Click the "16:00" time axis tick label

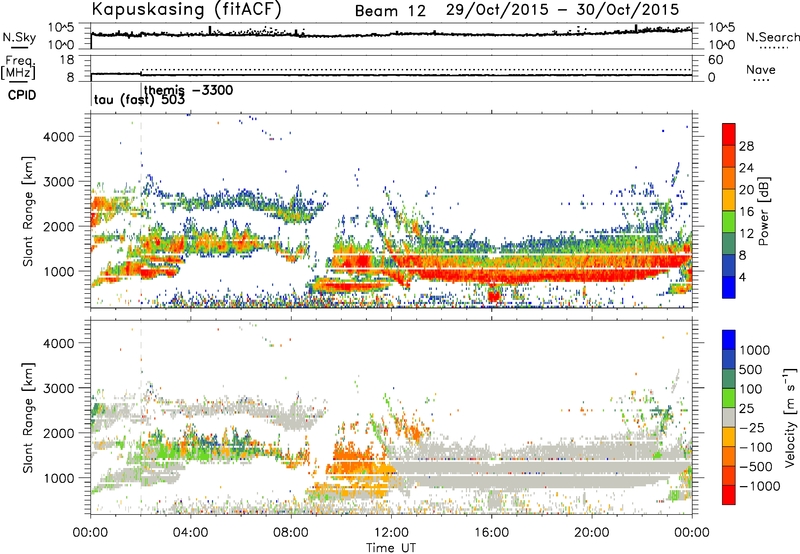[491, 532]
